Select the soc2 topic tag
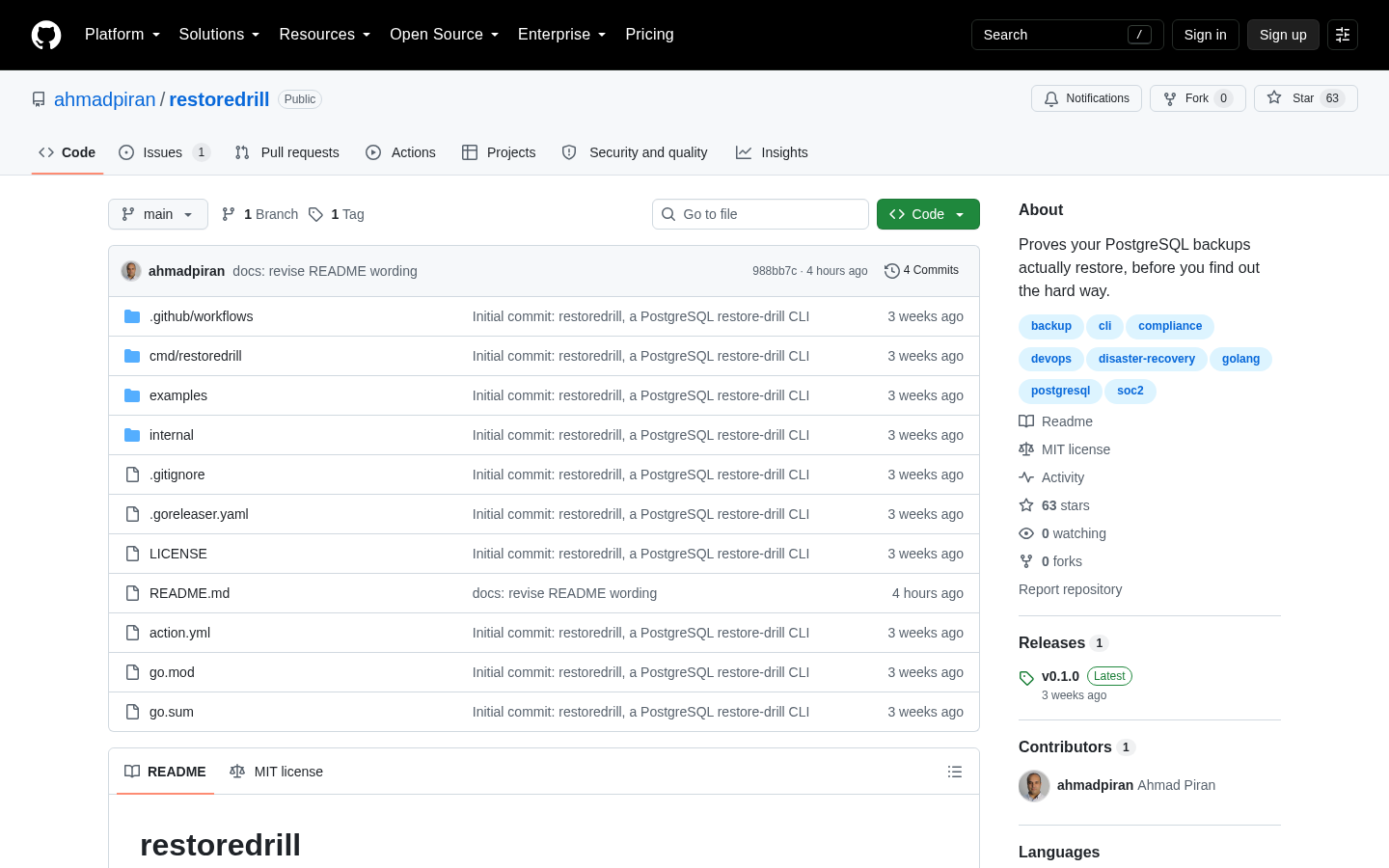 pyautogui.click(x=1130, y=391)
